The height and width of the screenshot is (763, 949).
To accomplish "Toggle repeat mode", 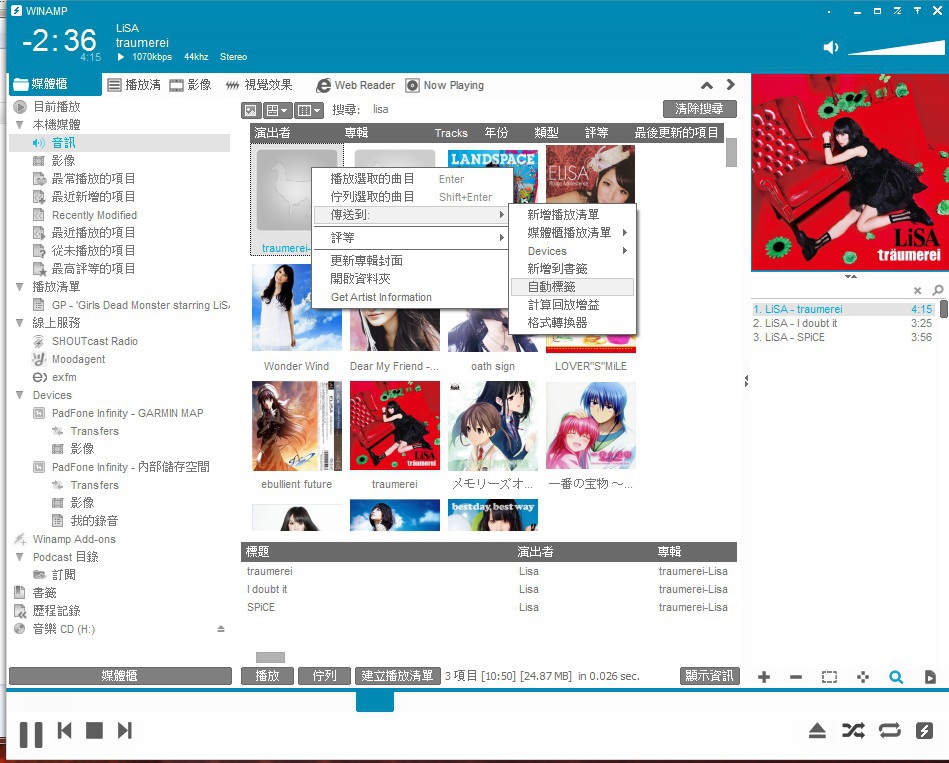I will 890,730.
